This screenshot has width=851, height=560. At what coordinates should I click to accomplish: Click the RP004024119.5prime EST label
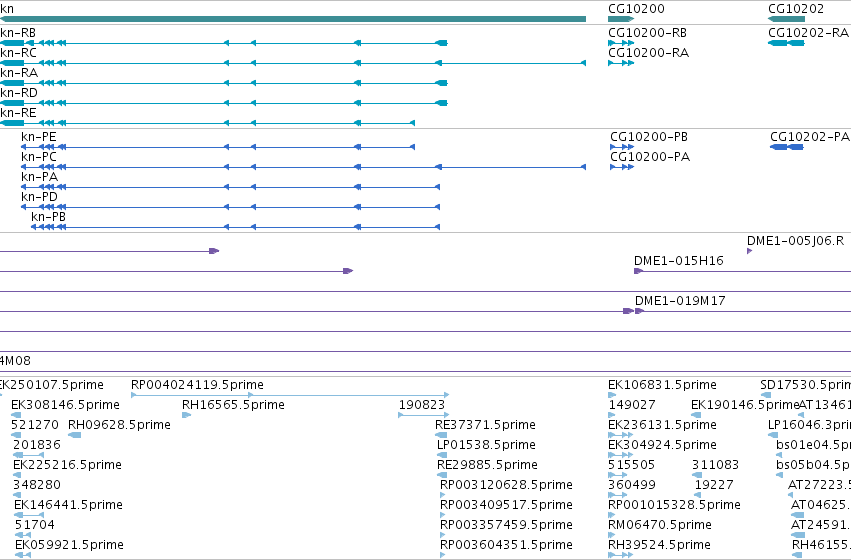[x=198, y=385]
